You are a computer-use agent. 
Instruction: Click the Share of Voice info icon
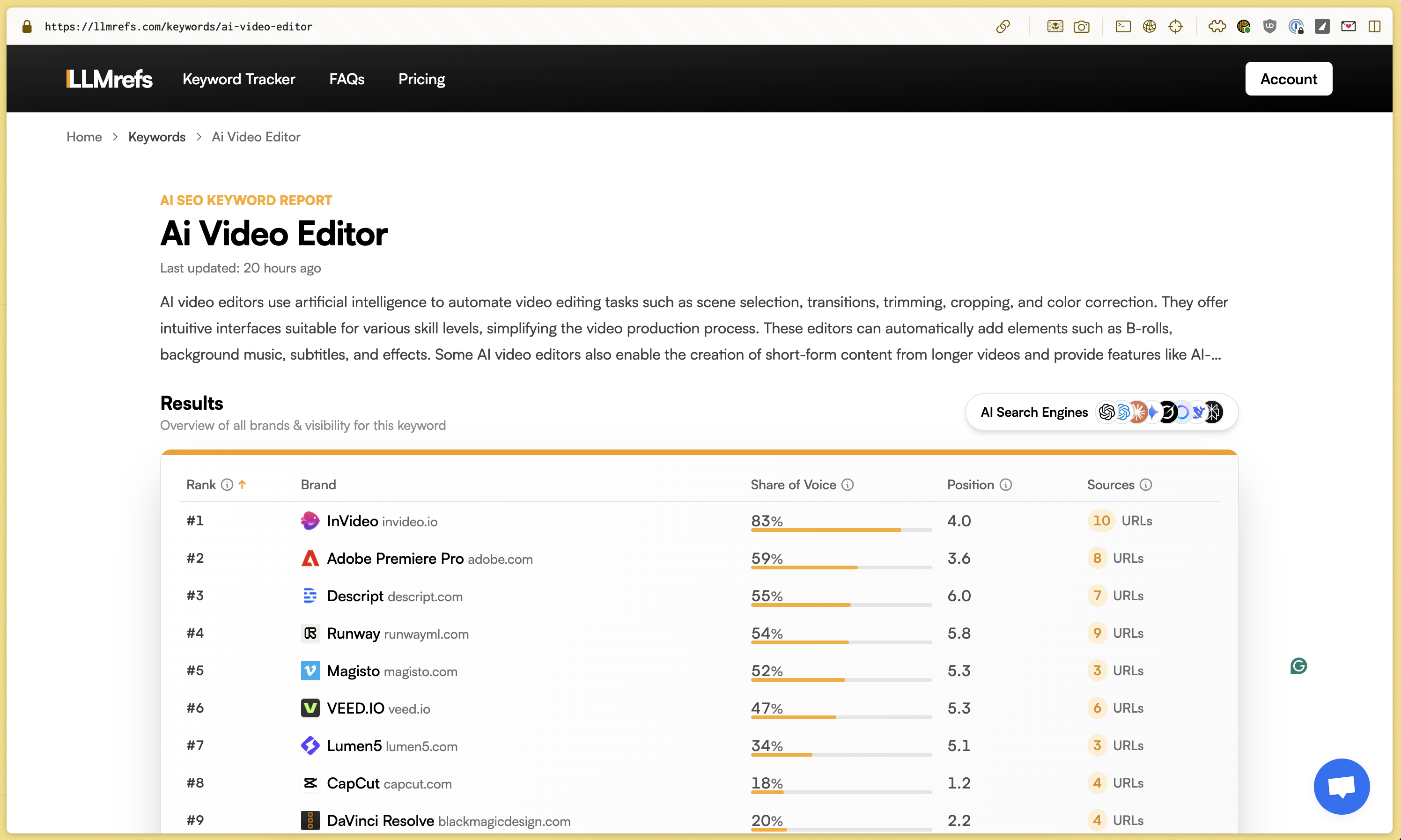pyautogui.click(x=848, y=485)
